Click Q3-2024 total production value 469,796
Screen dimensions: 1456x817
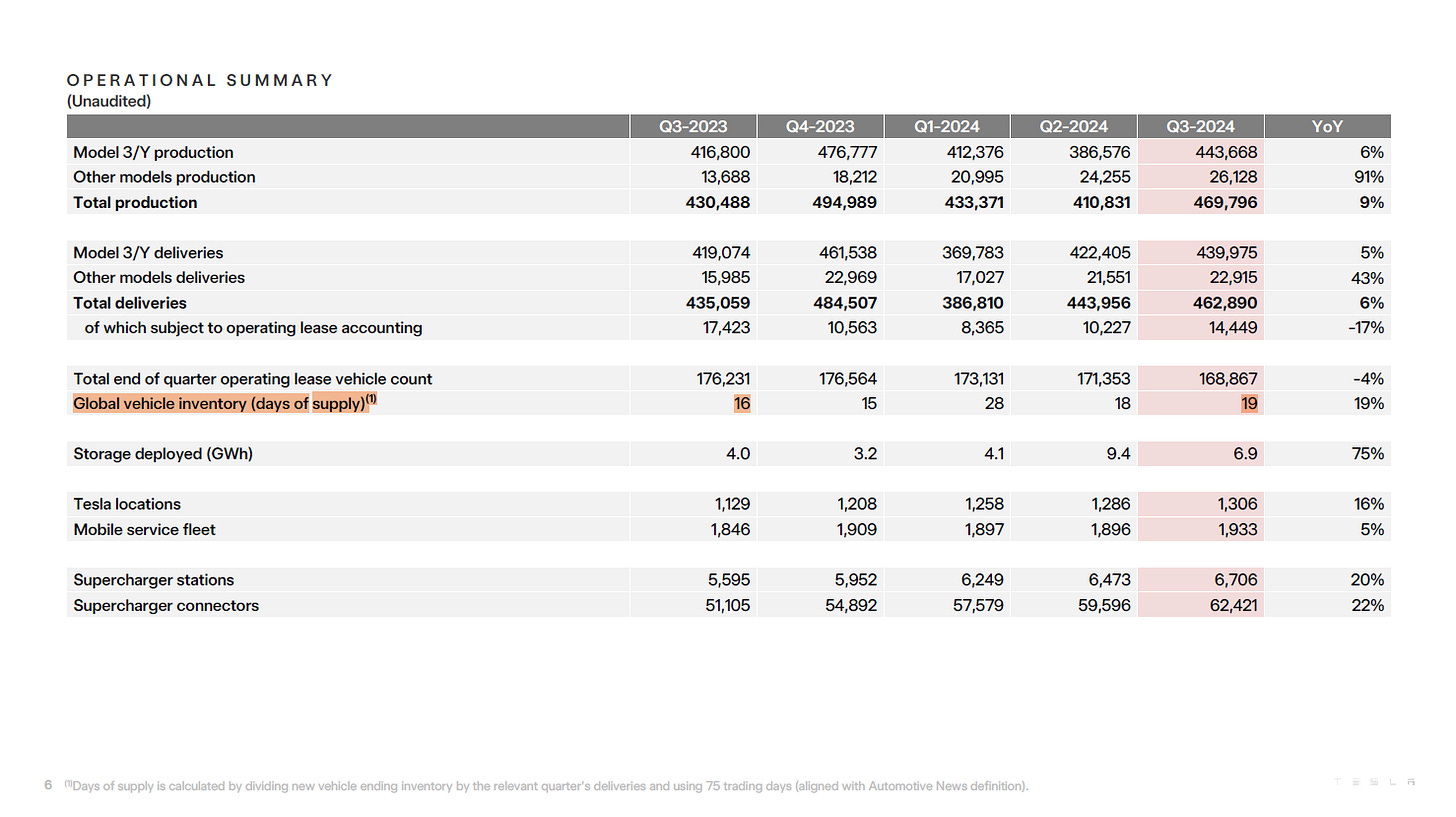tap(1226, 202)
